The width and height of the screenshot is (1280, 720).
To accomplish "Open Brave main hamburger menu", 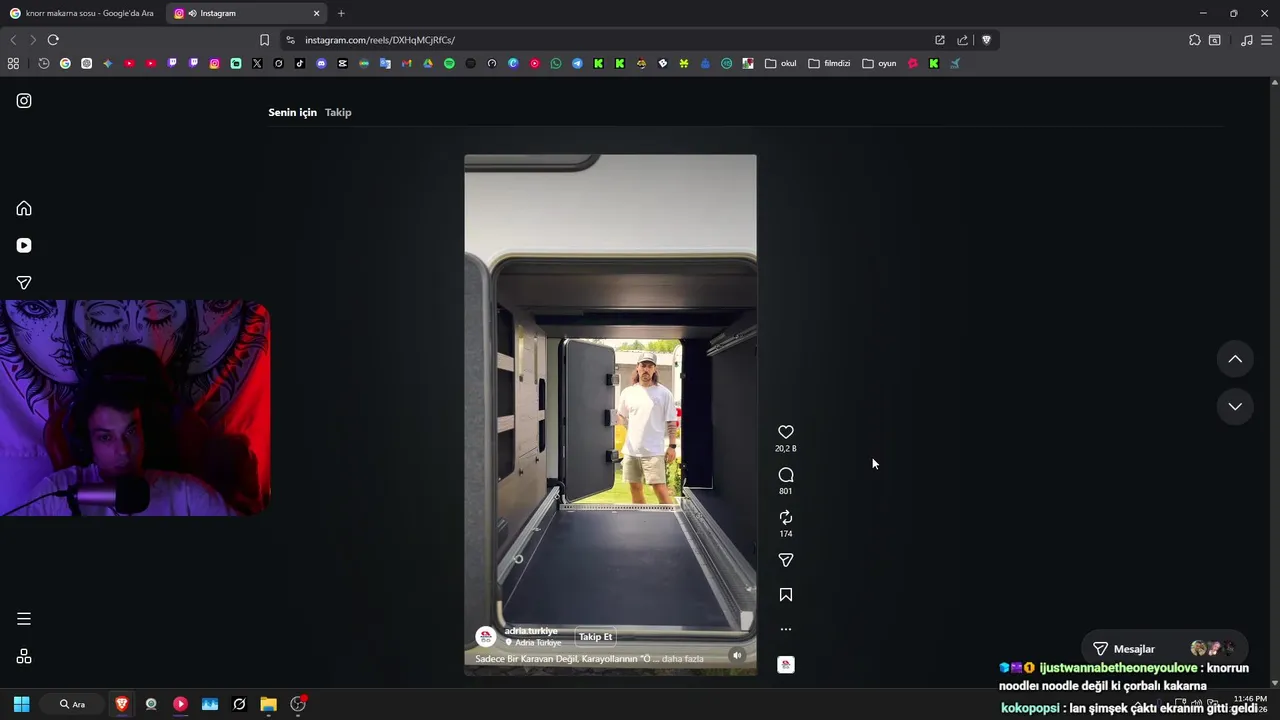I will tap(1267, 40).
